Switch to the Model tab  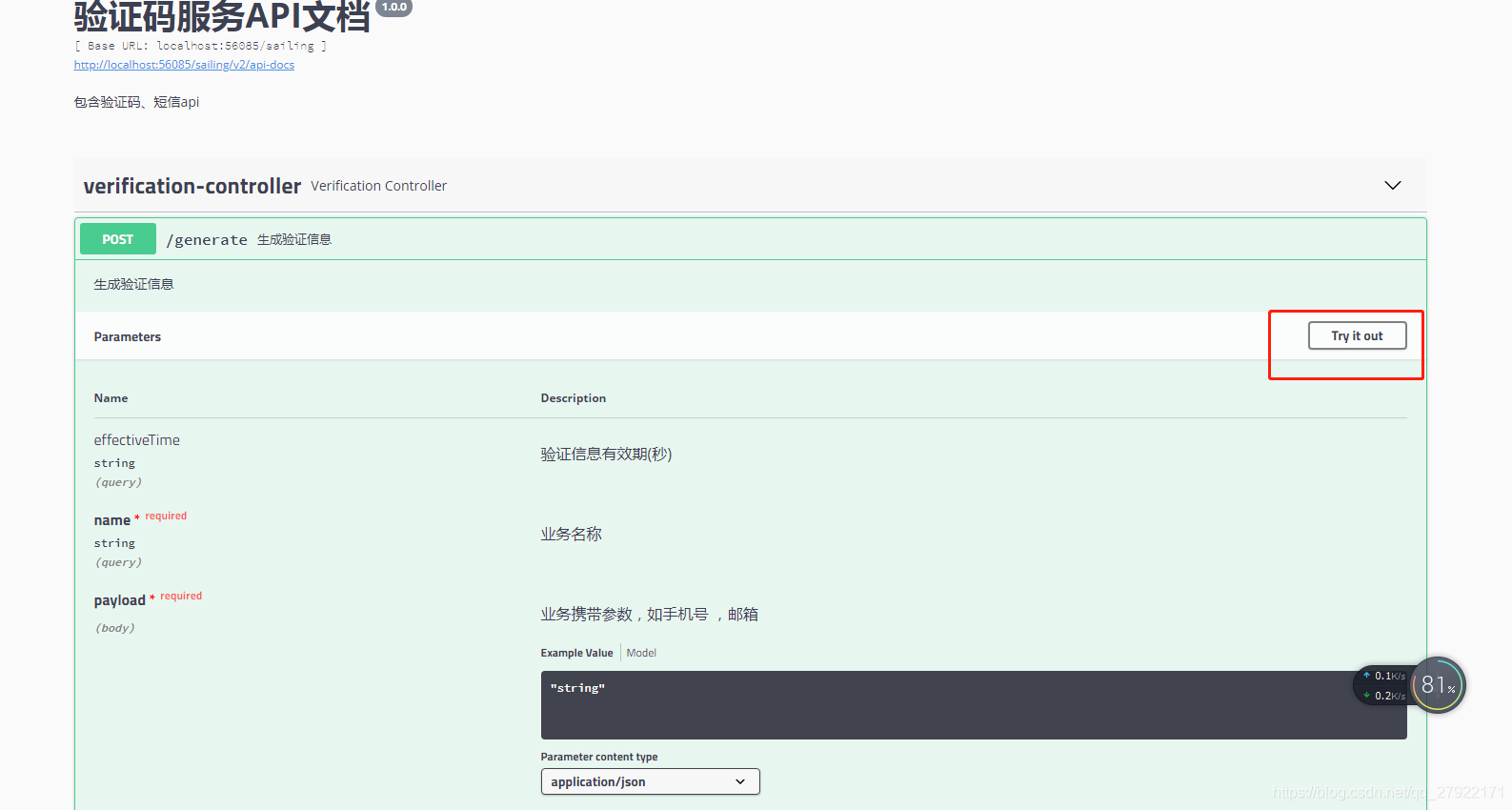[x=641, y=653]
